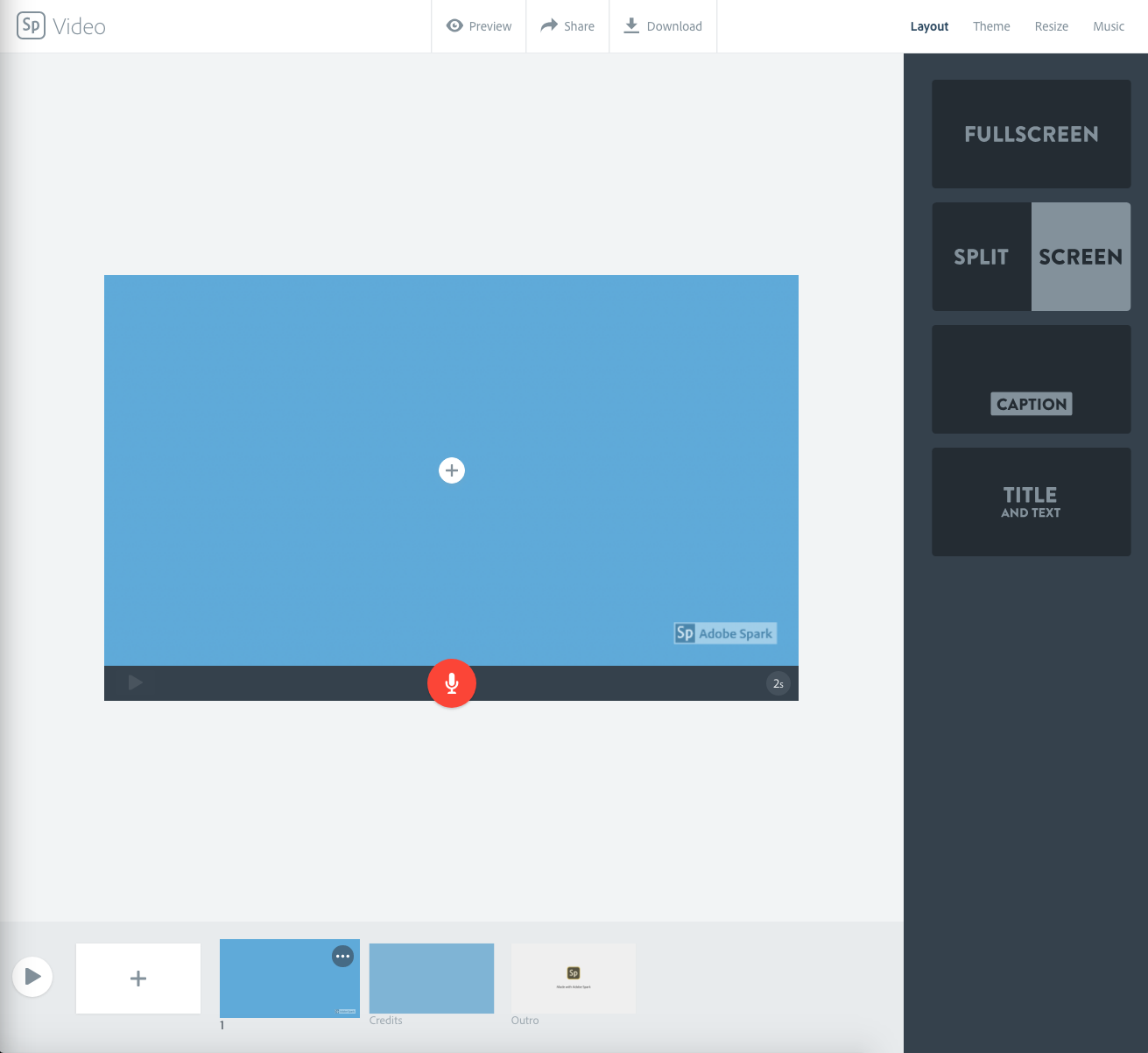The image size is (1148, 1053).
Task: Click the 2s slide duration control
Action: (x=778, y=682)
